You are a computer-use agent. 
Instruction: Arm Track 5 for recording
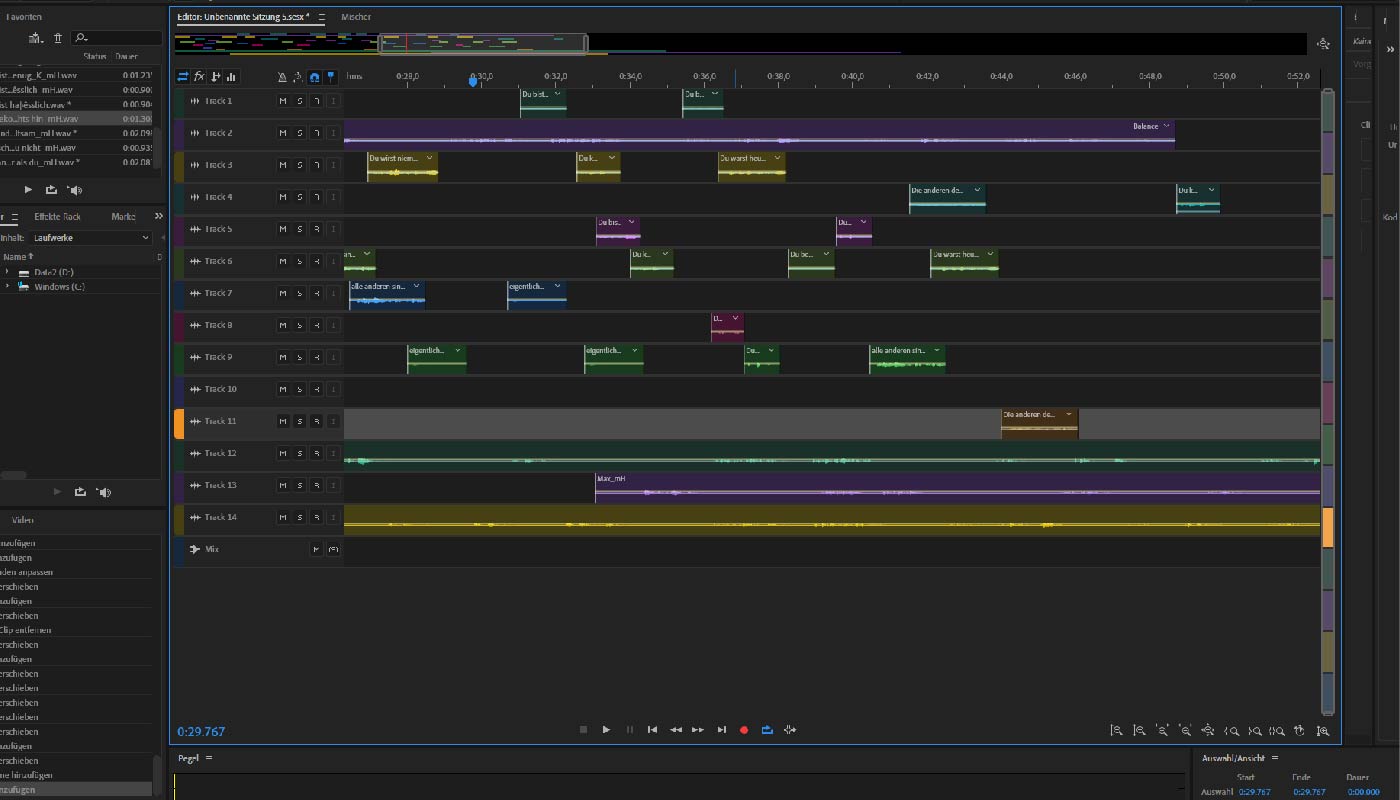[x=316, y=229]
